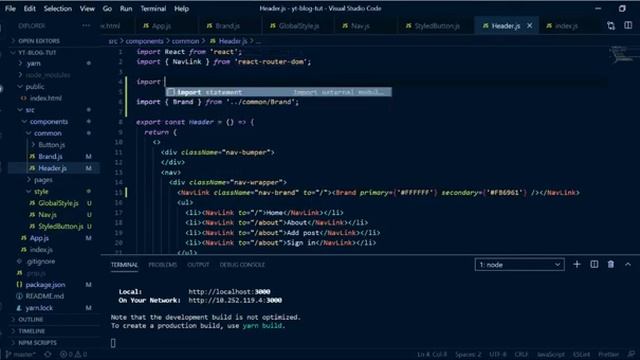Open the View menu
The width and height of the screenshot is (640, 360).
(x=87, y=9)
